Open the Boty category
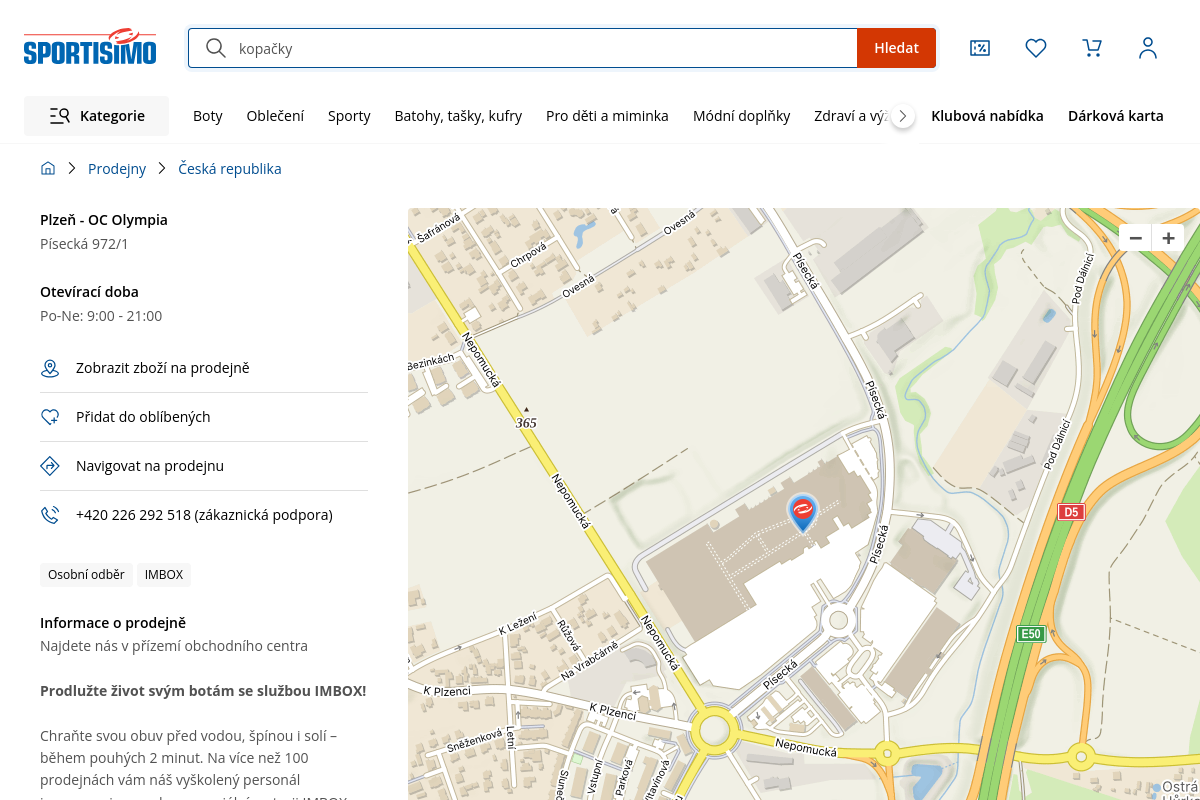Image resolution: width=1200 pixels, height=800 pixels. point(208,116)
